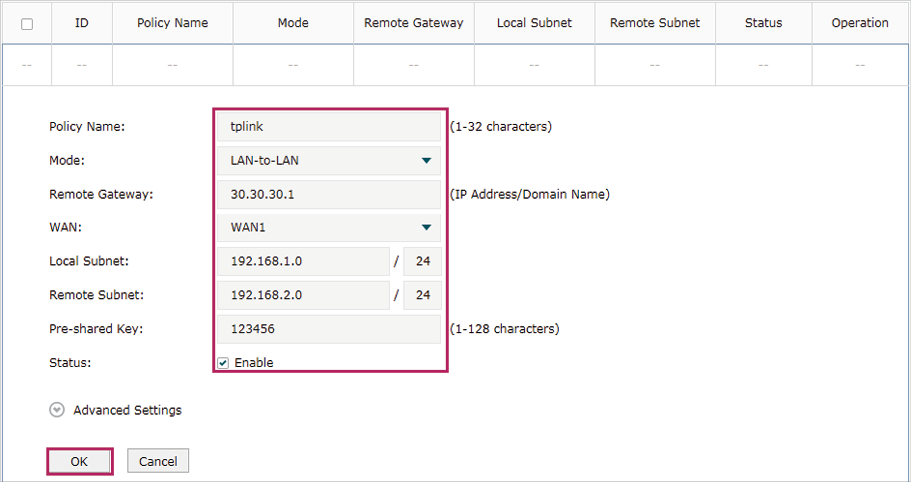
Task: Open the Mode dropdown showing LAN-to-LAN
Action: (x=328, y=160)
